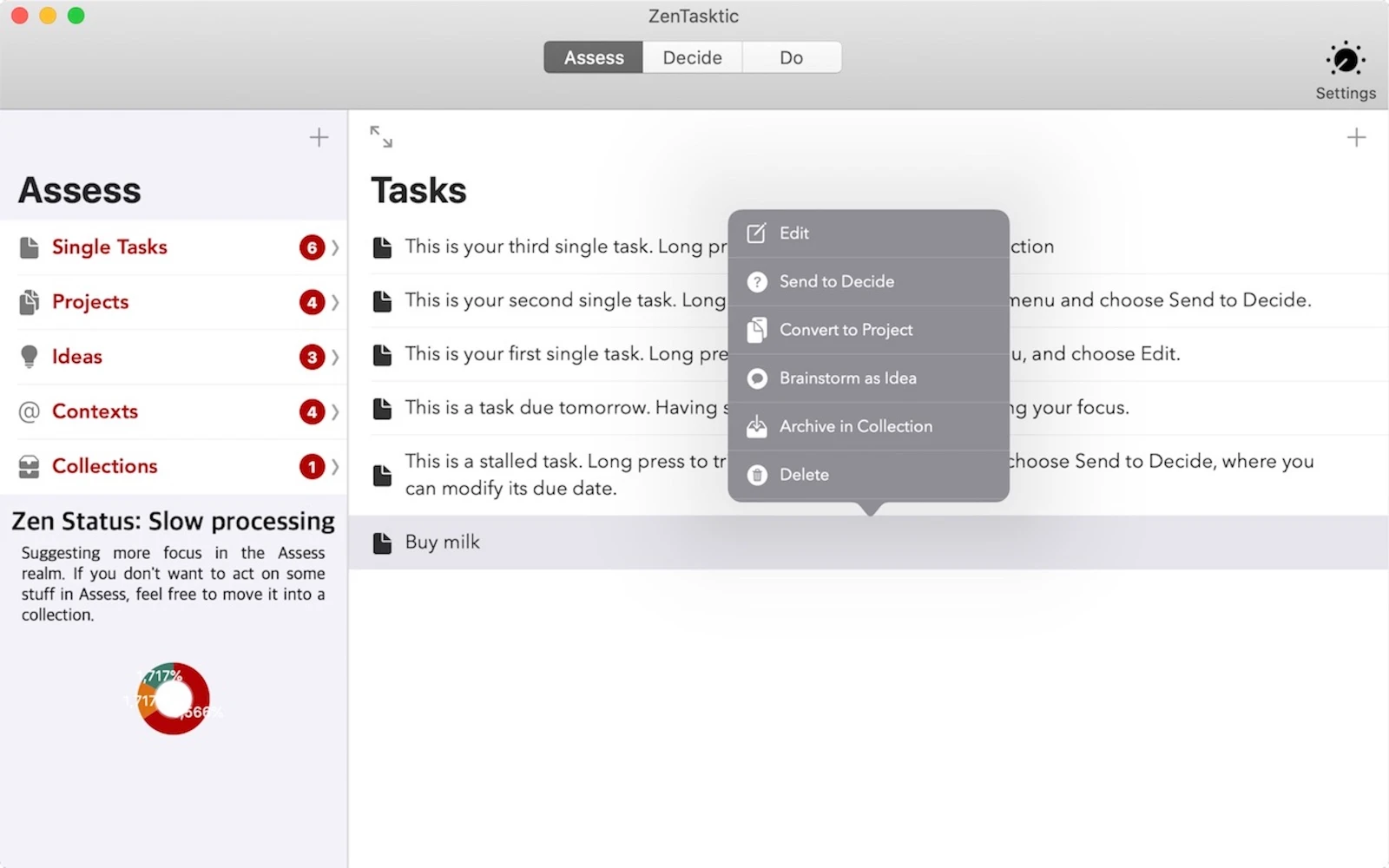
Task: Open the Ideas list
Action: 174,357
